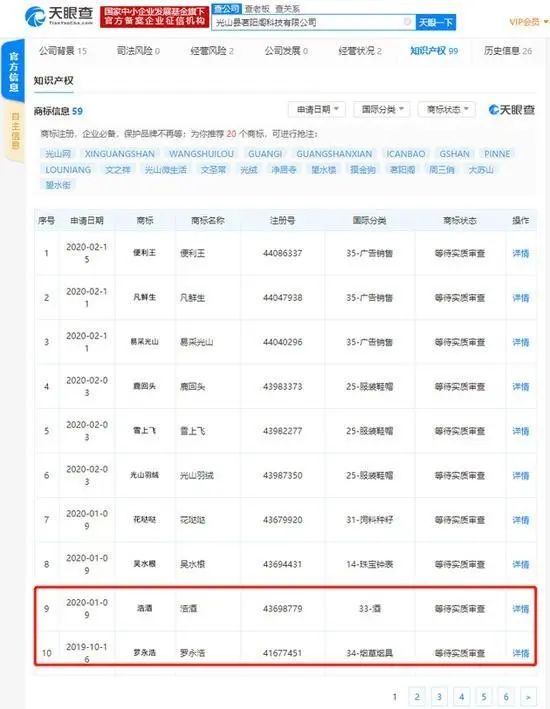Click the recommended trademark XINGUANGSHAN
Image resolution: width=550 pixels, height=709 pixels.
pyautogui.click(x=120, y=154)
